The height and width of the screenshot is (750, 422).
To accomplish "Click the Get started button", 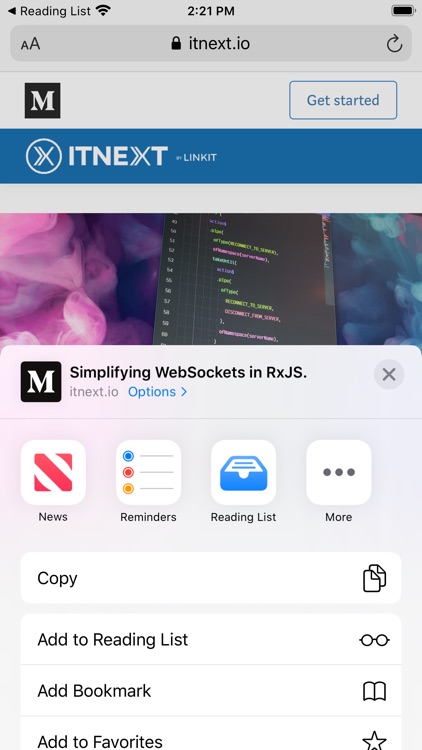I will click(x=343, y=100).
